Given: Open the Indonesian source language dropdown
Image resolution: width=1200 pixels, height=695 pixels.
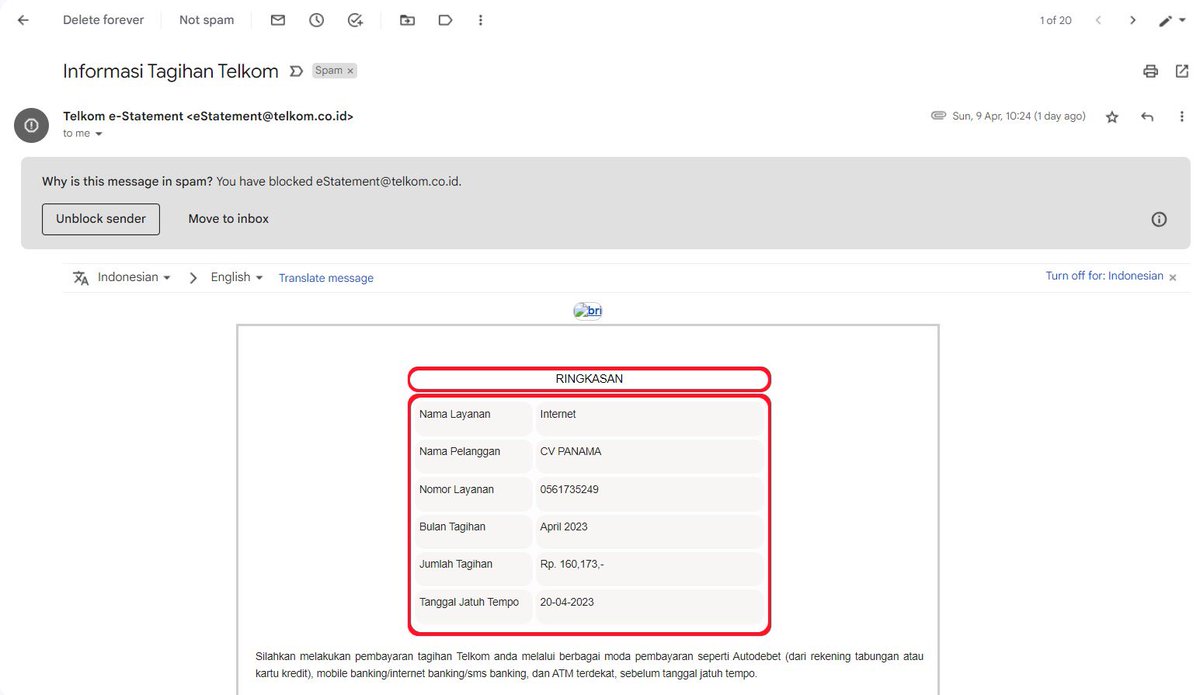Looking at the screenshot, I should [134, 277].
